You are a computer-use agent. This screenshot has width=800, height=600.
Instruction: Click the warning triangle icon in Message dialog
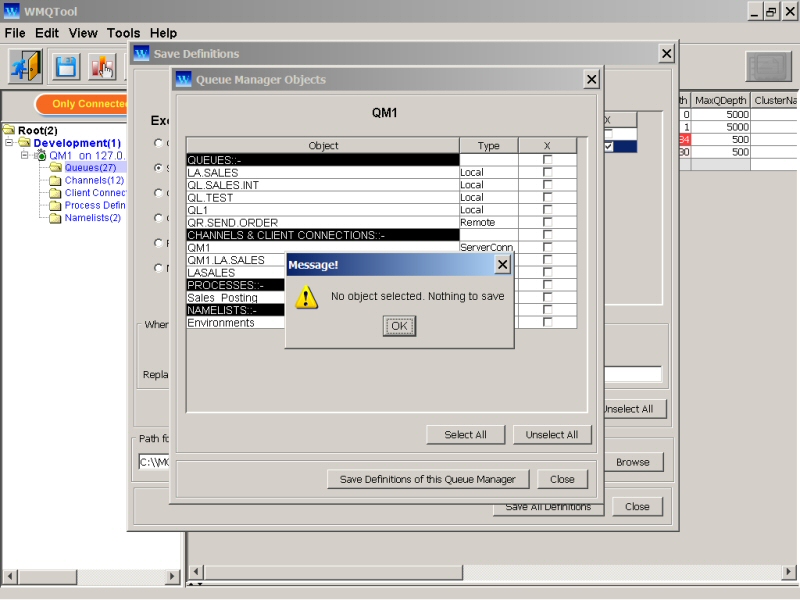pos(307,297)
